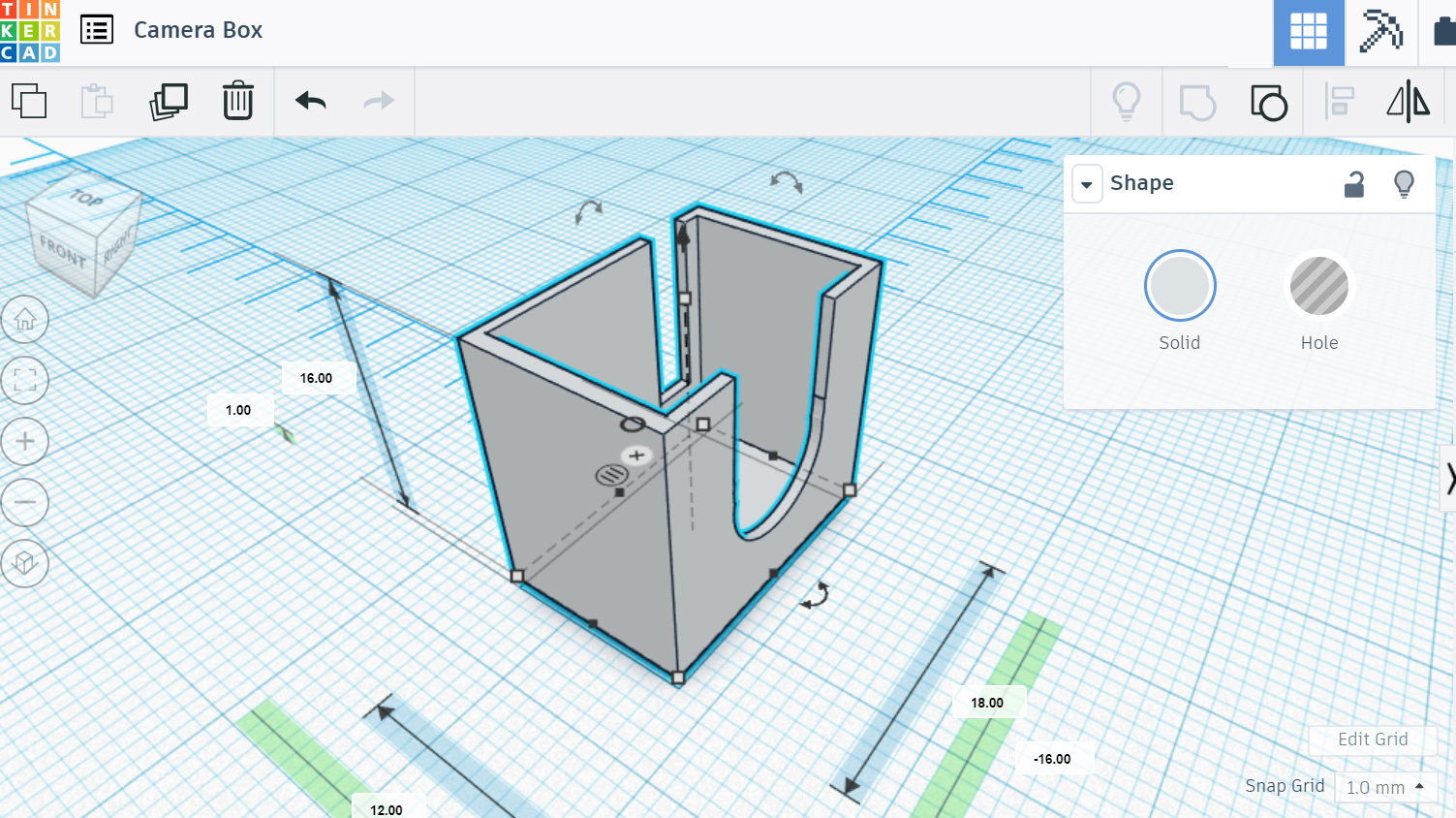Click the Show all lightbulb toolbar icon
The height and width of the screenshot is (818, 1456).
point(1127,101)
